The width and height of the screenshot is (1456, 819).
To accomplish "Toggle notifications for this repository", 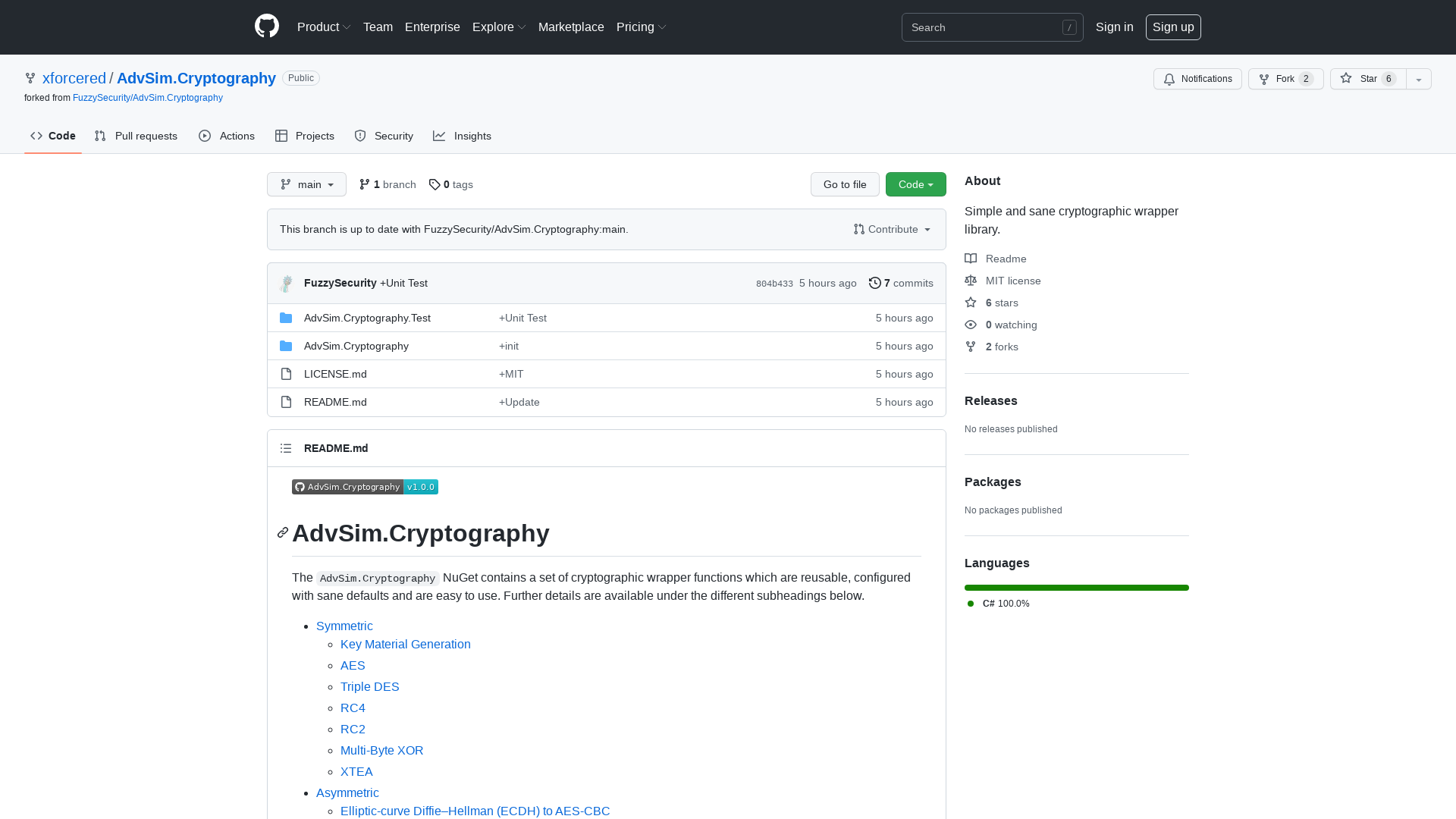I will pos(1197,79).
